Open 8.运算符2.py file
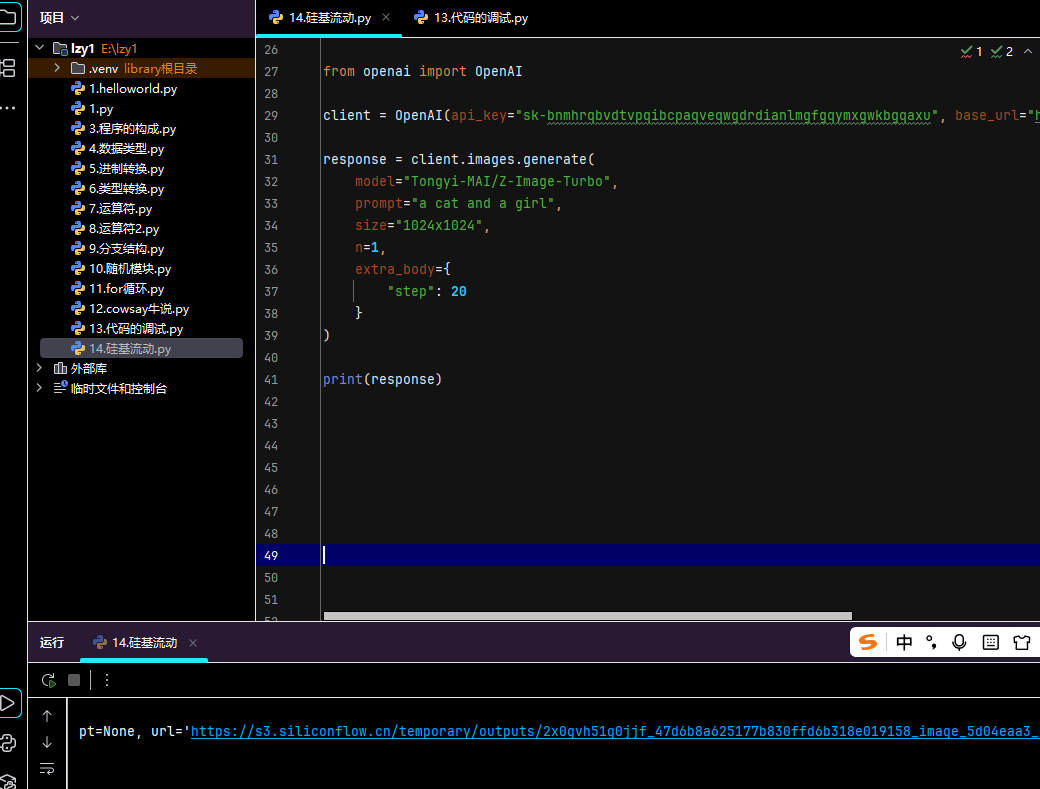 (123, 228)
